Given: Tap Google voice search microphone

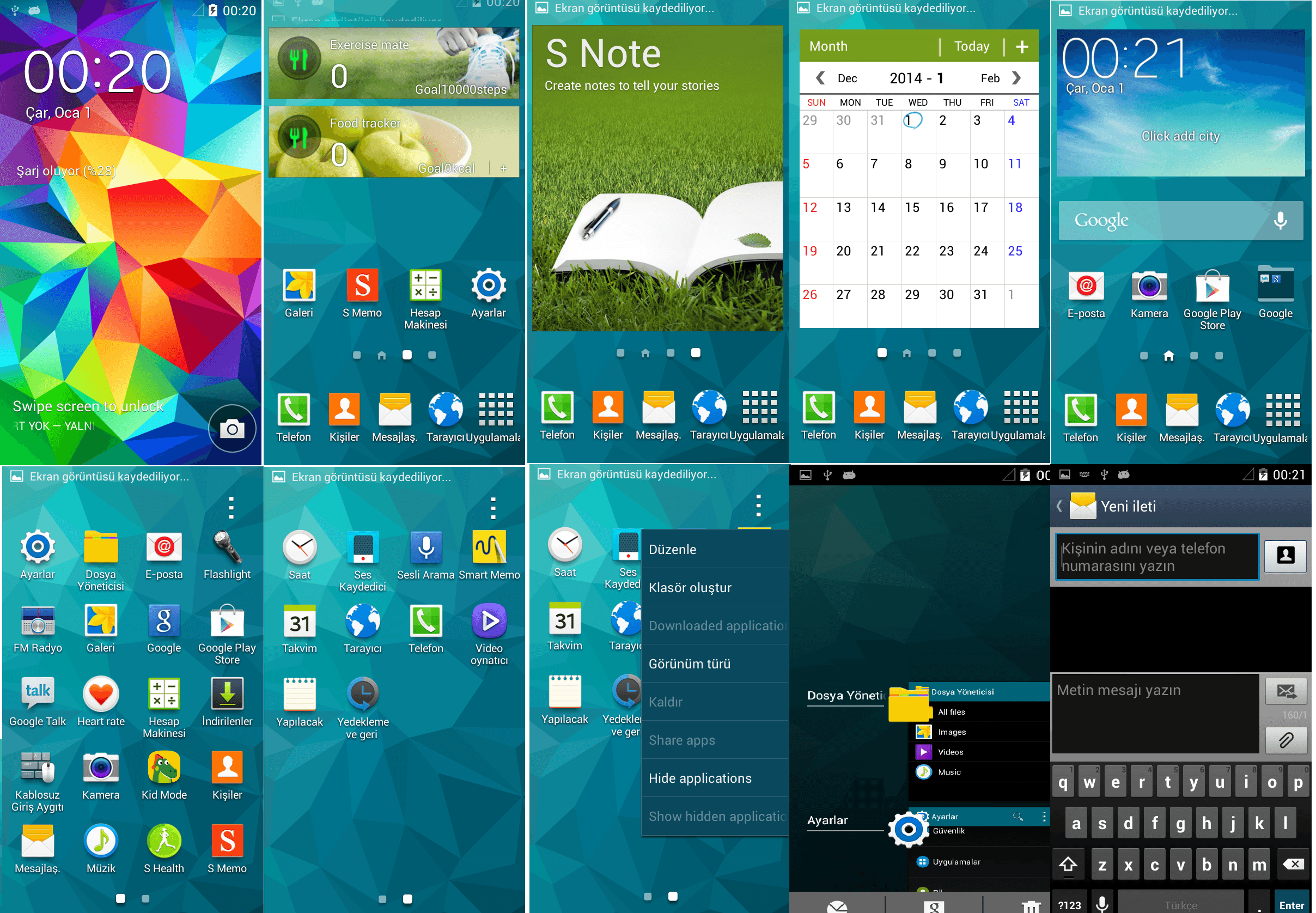Looking at the screenshot, I should pyautogui.click(x=1280, y=221).
